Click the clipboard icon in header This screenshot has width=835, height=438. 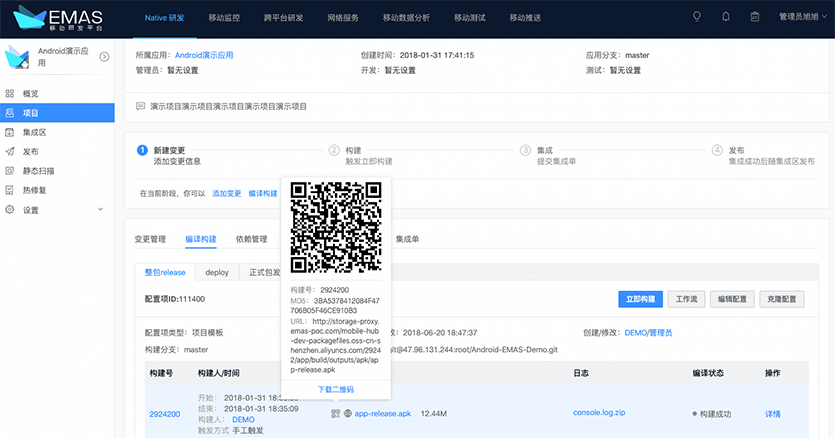coord(755,17)
